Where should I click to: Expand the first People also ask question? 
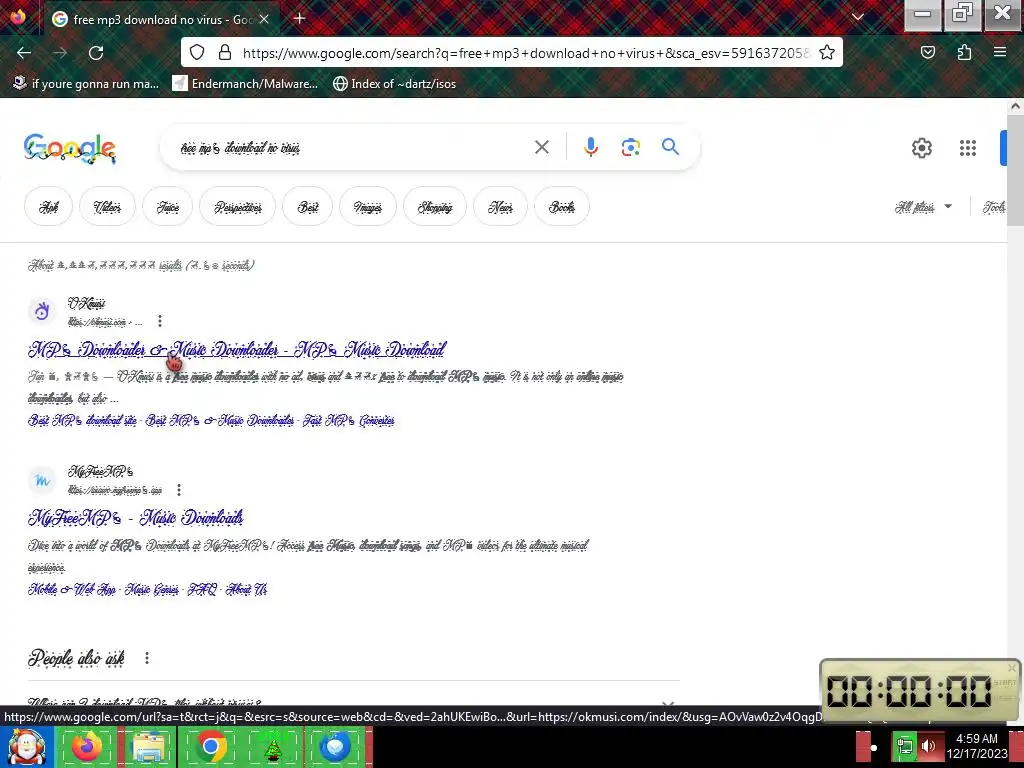coord(353,703)
